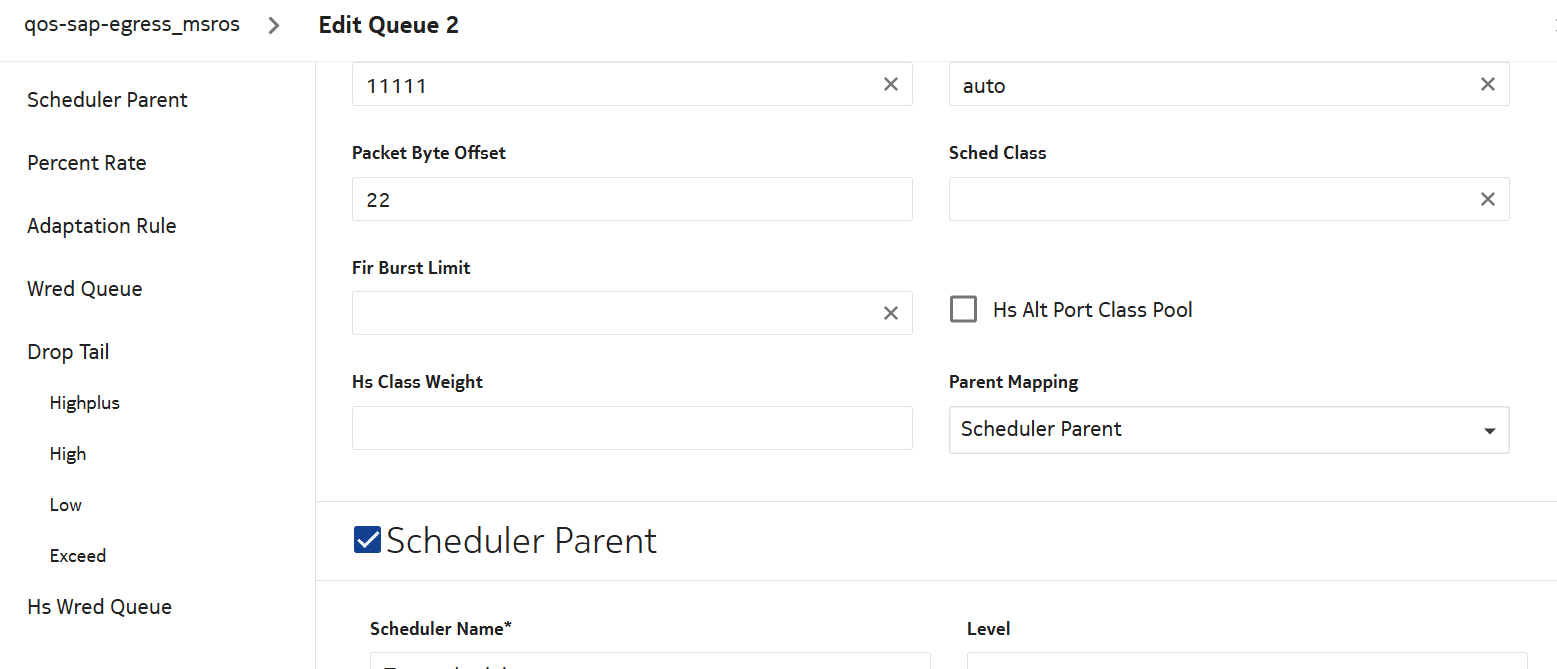Viewport: 1557px width, 669px height.
Task: Click the Packet Byte Offset field
Action: pos(631,199)
